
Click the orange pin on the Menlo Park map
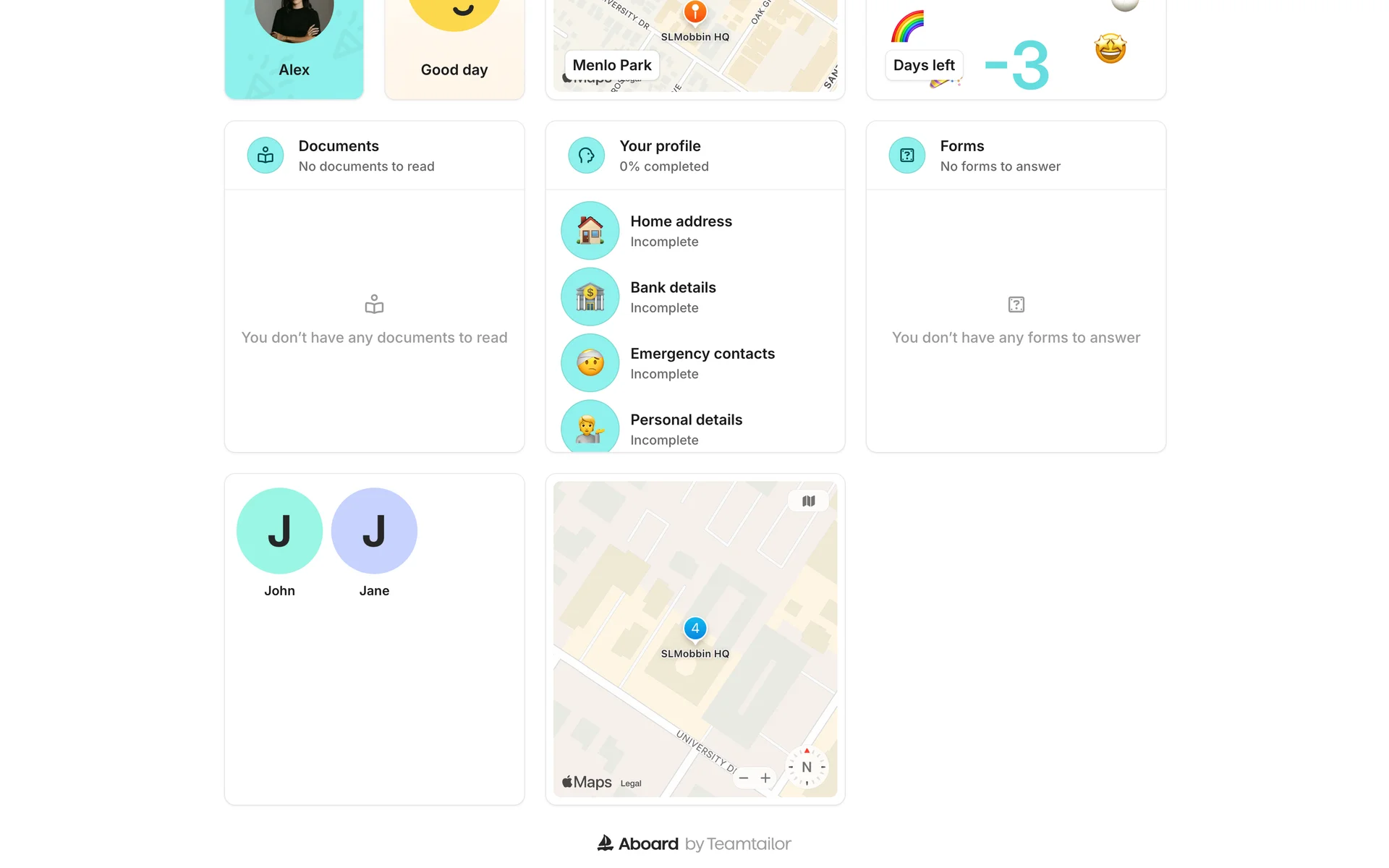(695, 12)
